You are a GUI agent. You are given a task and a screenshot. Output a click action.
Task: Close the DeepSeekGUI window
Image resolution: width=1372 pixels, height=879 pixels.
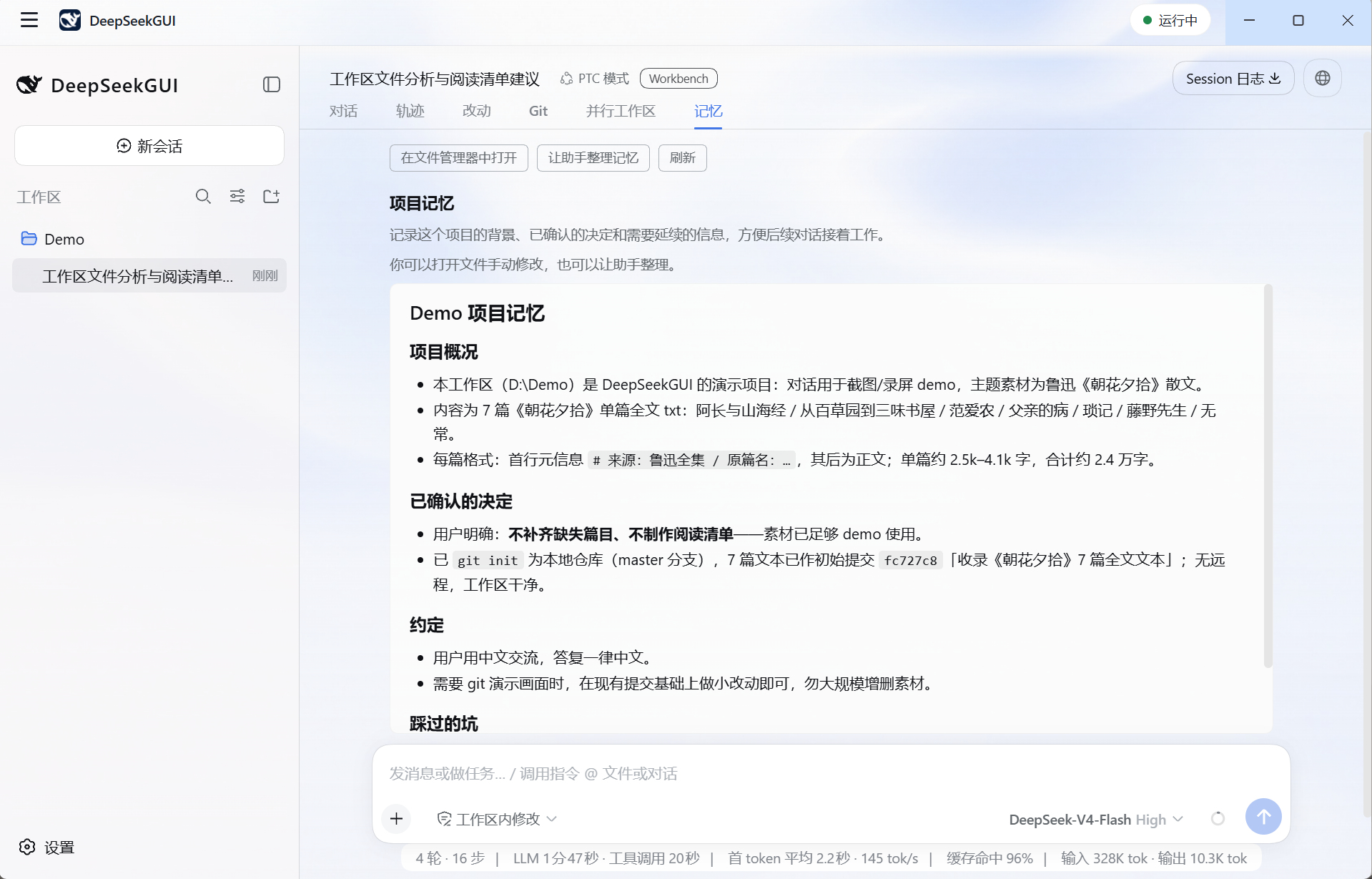1348,20
